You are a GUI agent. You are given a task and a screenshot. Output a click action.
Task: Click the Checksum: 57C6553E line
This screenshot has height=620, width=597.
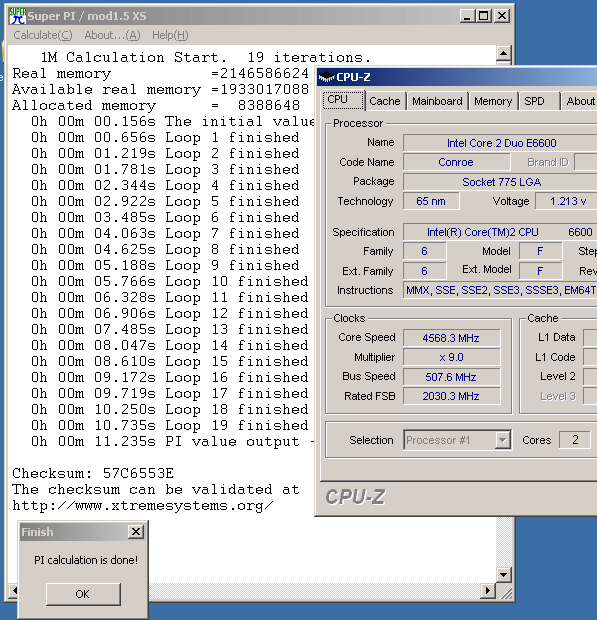(x=93, y=473)
